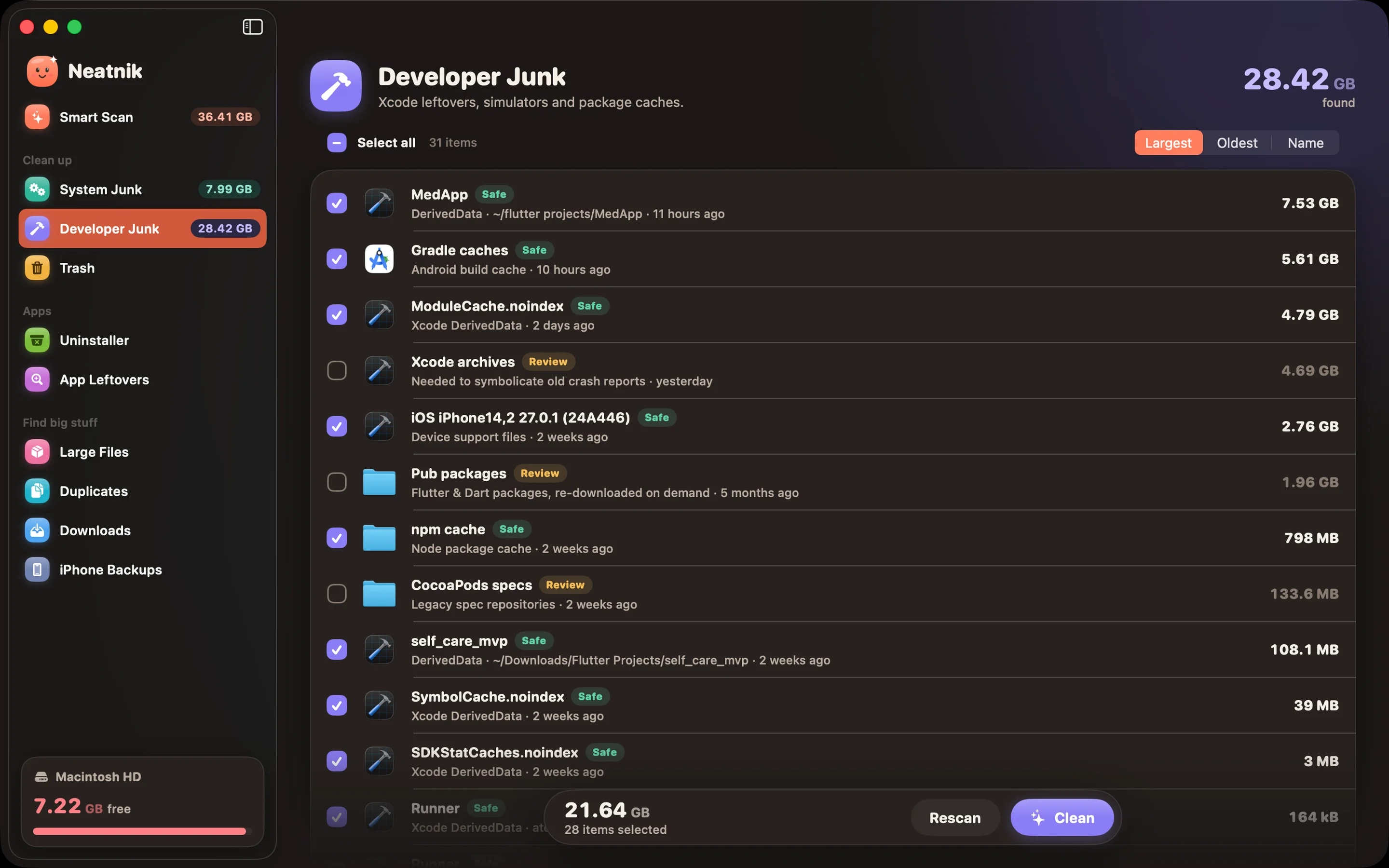Check the CocoaPods specs checkbox
Image resolution: width=1389 pixels, height=868 pixels.
pyautogui.click(x=337, y=594)
